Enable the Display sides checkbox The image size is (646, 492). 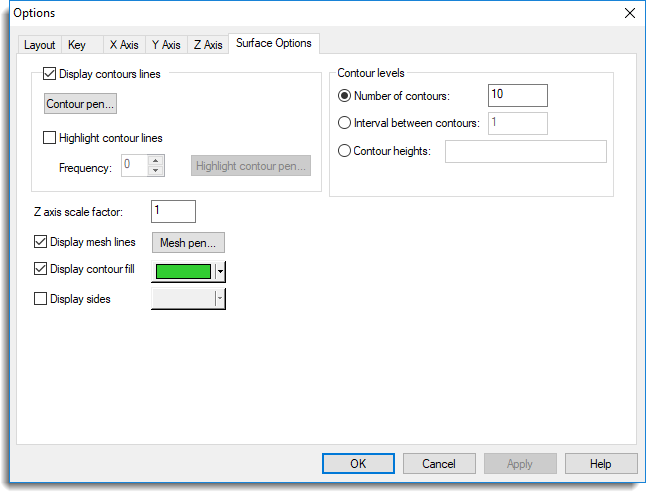tap(41, 298)
